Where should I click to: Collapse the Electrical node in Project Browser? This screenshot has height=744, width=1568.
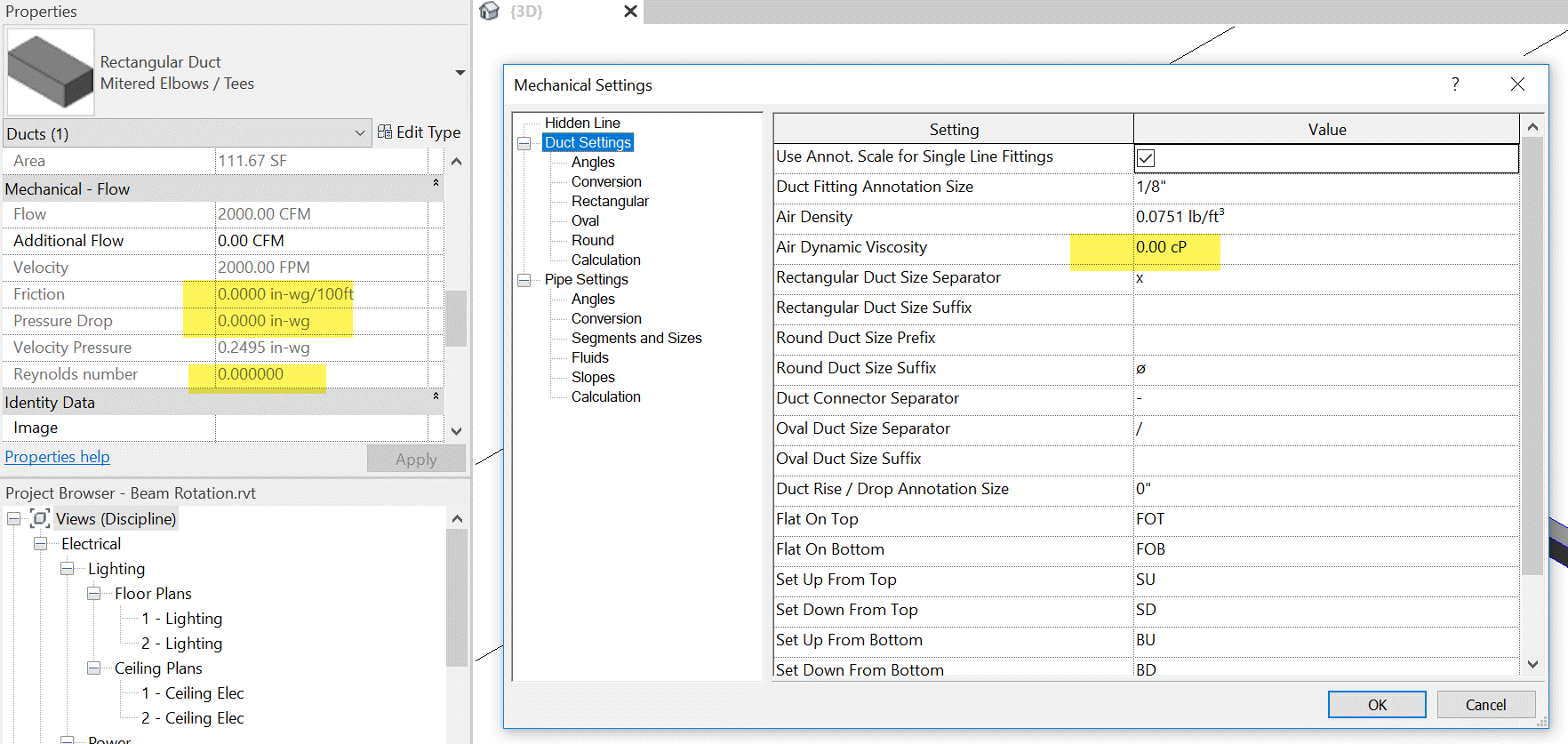pyautogui.click(x=41, y=543)
